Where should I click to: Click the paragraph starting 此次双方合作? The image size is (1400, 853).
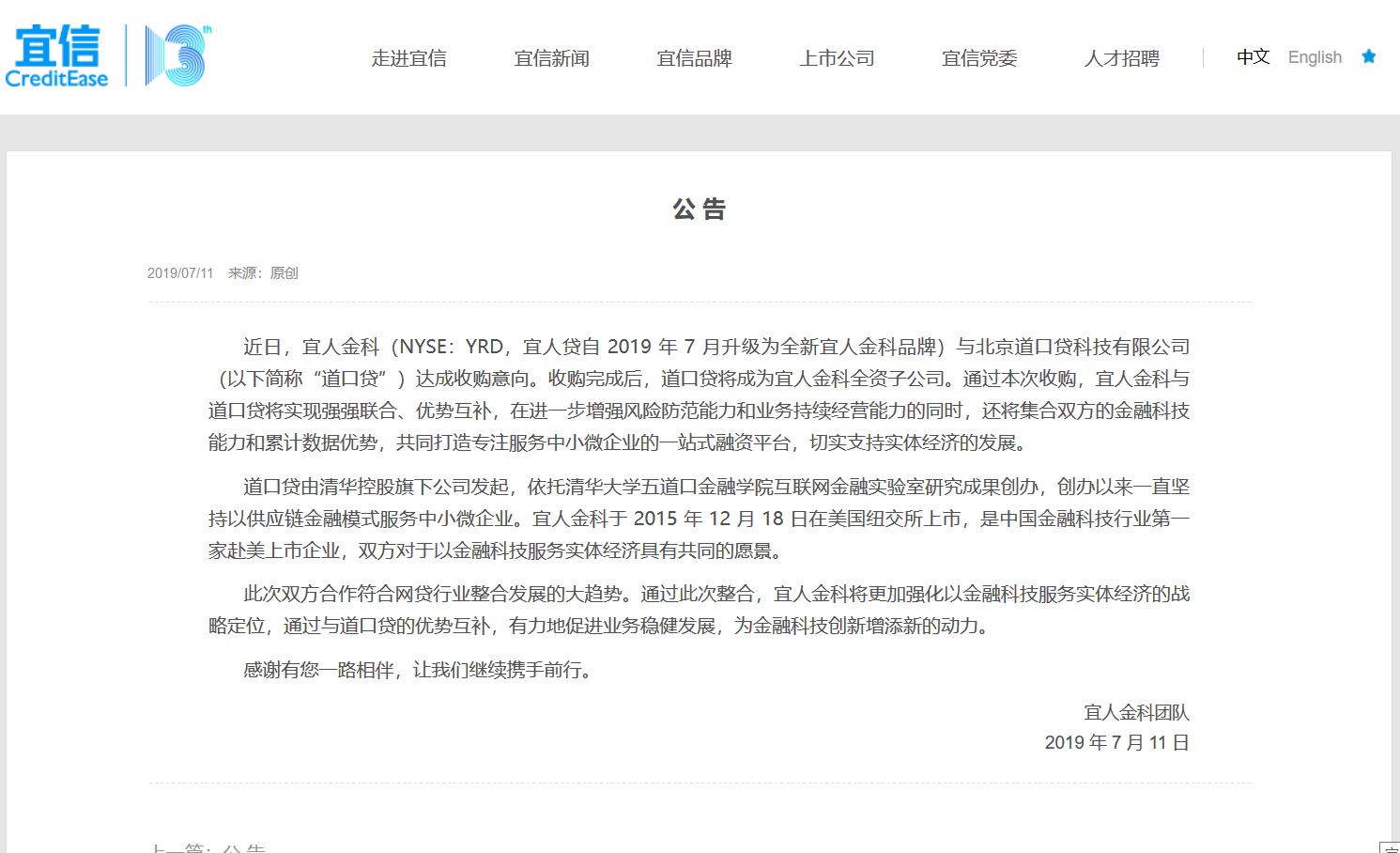[x=699, y=610]
